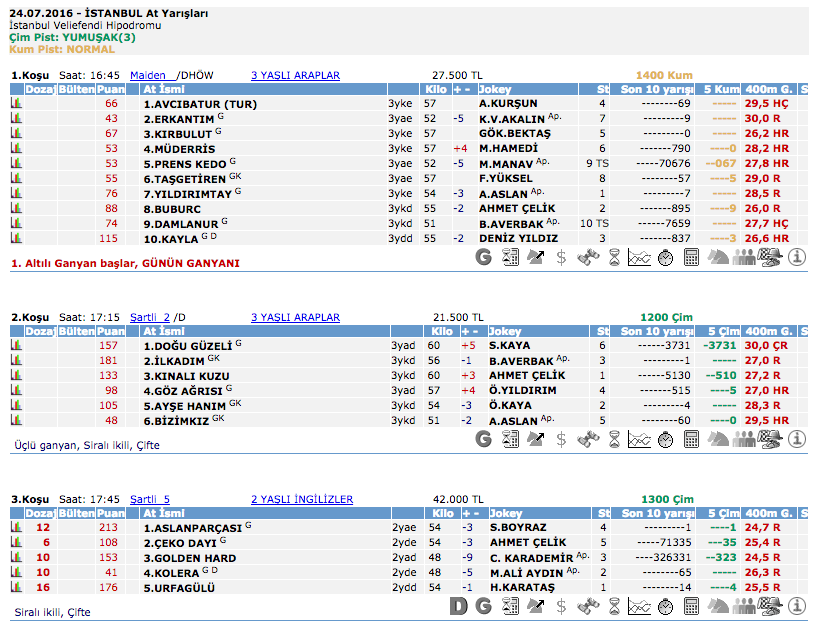Click the Jokey column header in race 2
This screenshot has width=830, height=632.
tap(506, 332)
